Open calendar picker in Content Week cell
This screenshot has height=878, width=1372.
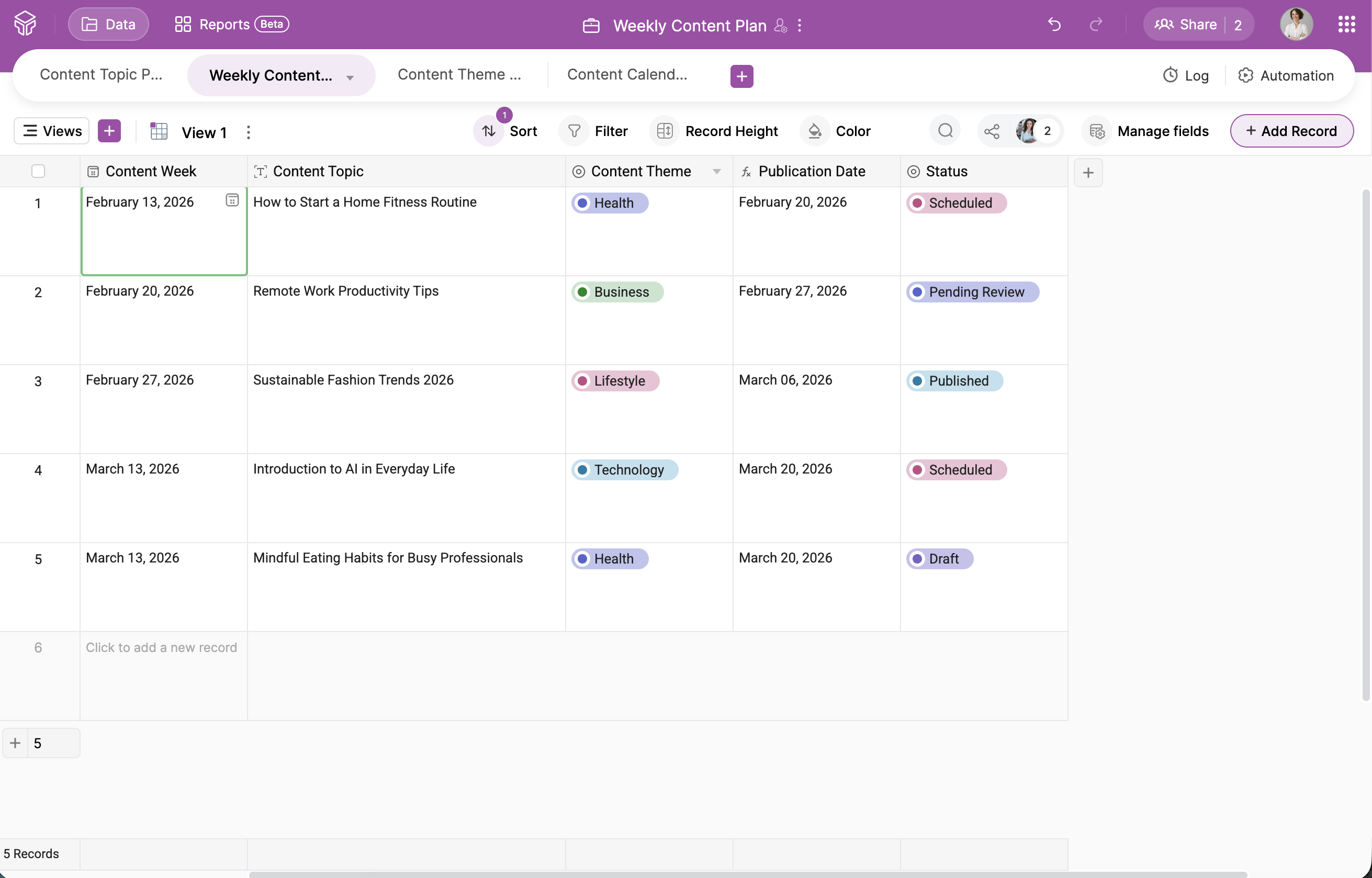point(232,200)
